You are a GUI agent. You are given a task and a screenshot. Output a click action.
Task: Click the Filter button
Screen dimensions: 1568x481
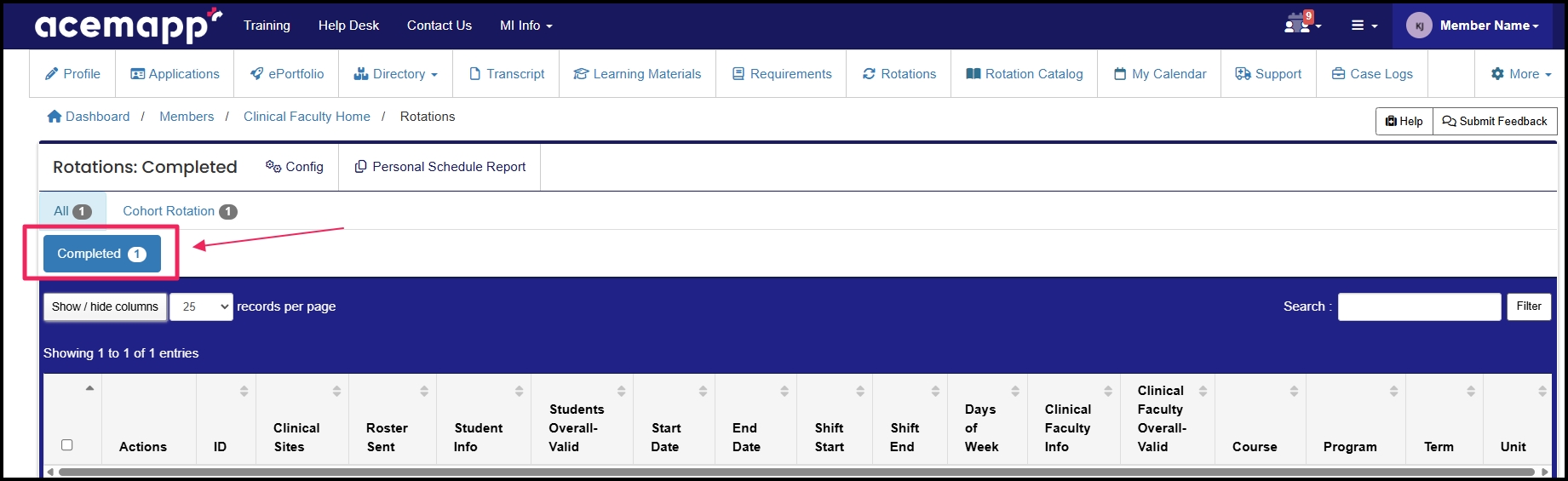[1529, 306]
